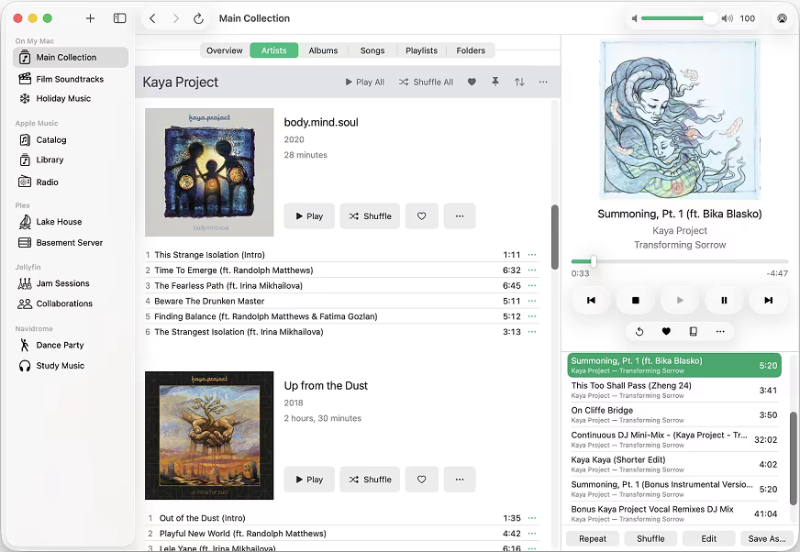Image resolution: width=800 pixels, height=552 pixels.
Task: Favorite the now playing song with heart
Action: click(666, 331)
